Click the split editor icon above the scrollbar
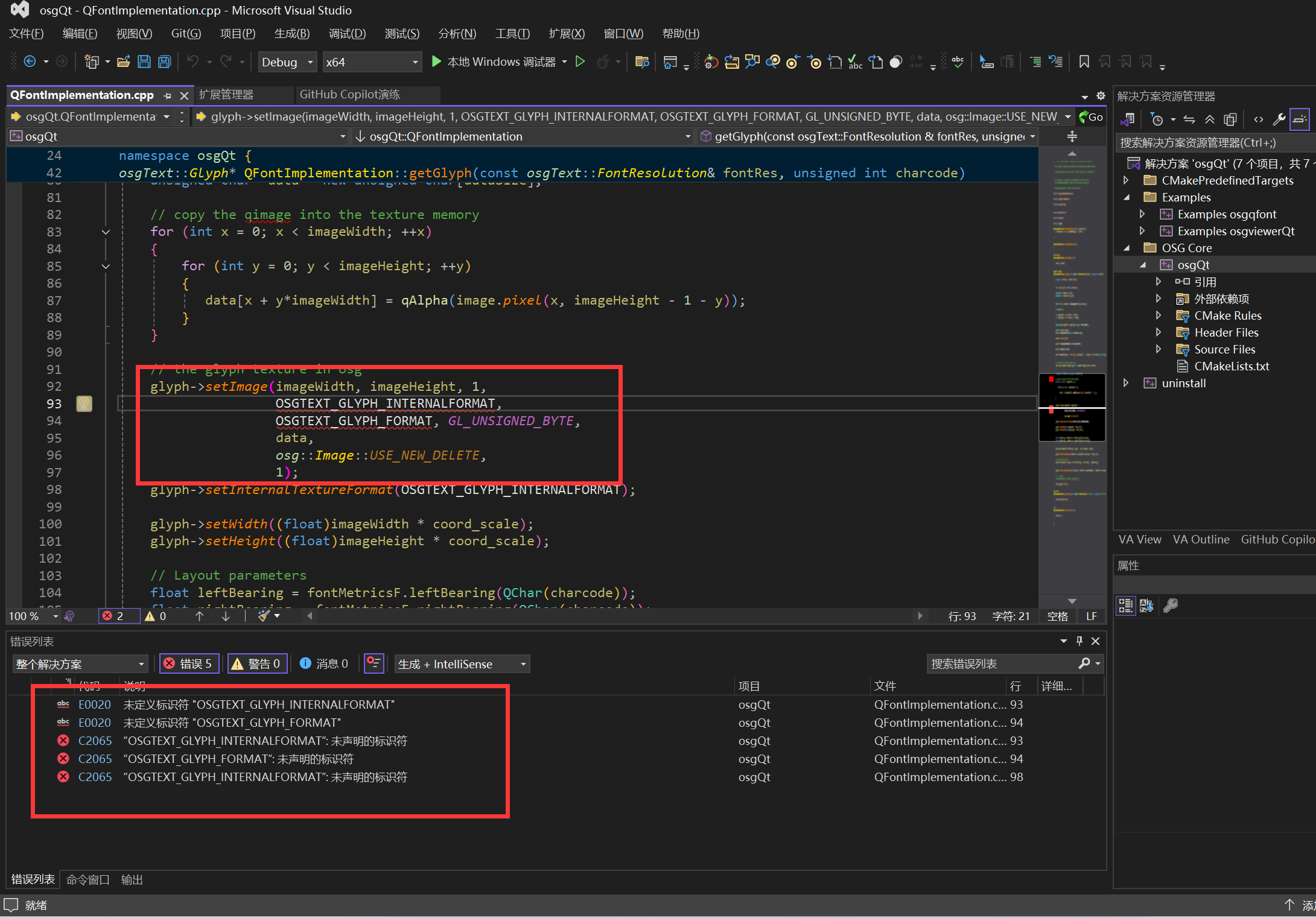 [x=1072, y=137]
